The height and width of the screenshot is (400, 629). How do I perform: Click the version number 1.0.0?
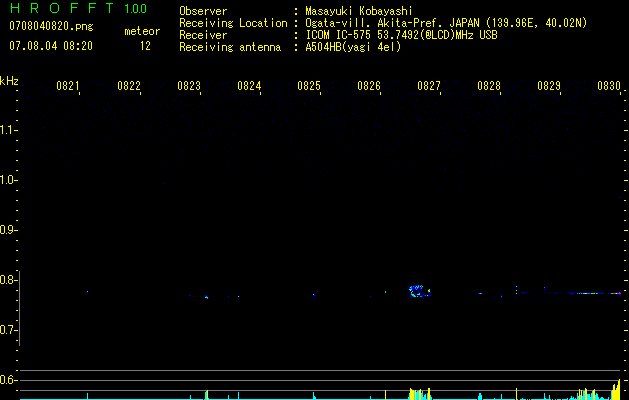(x=135, y=8)
